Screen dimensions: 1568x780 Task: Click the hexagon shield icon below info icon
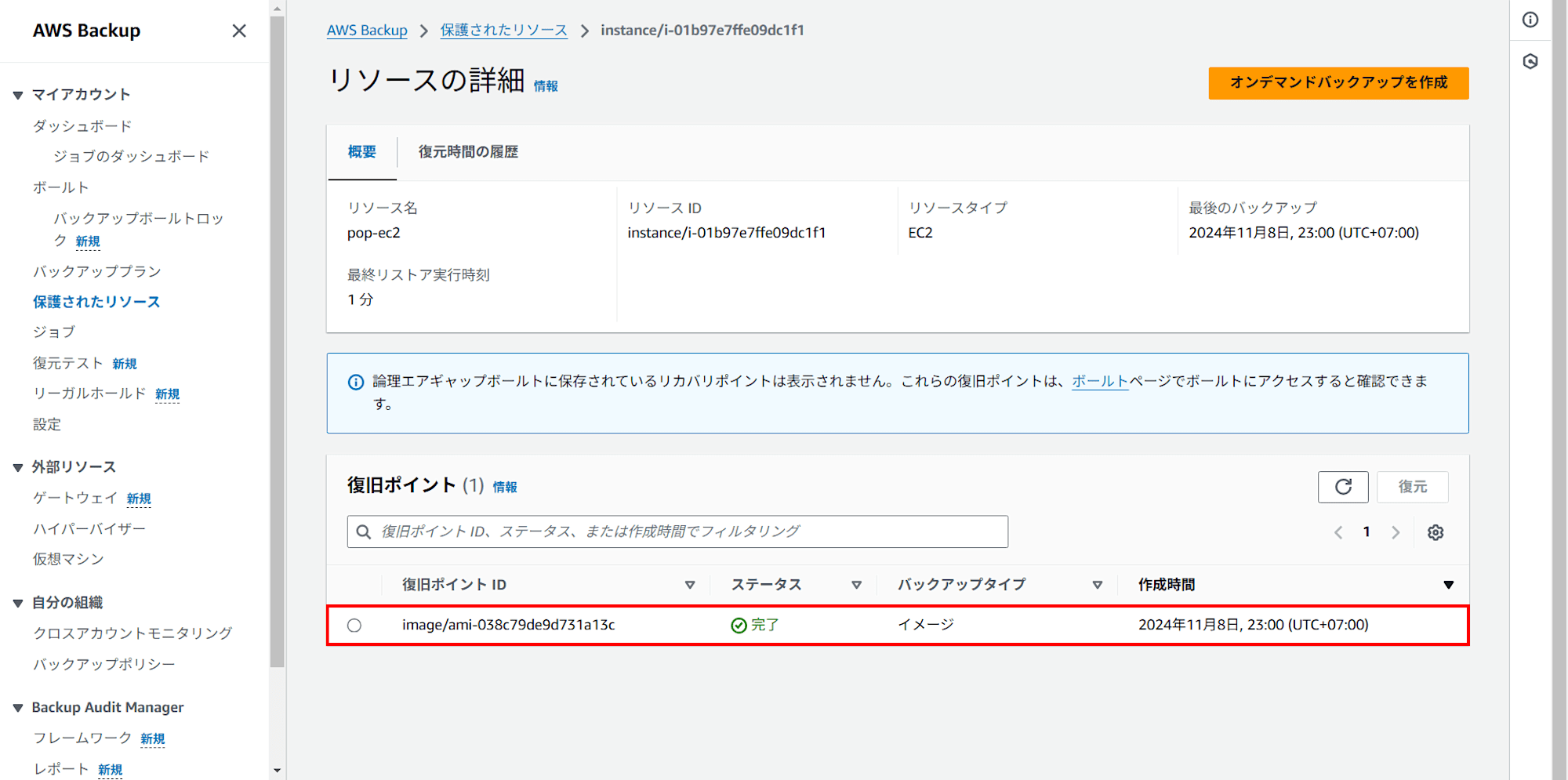tap(1530, 61)
